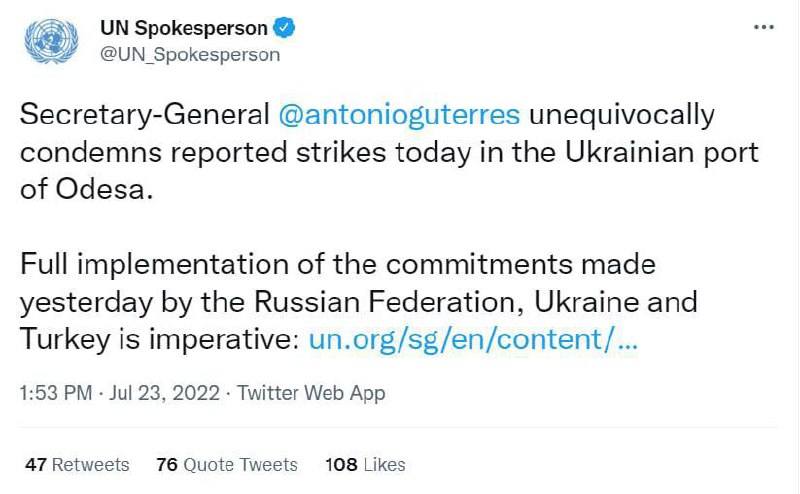Open the @antonioguterres mention
This screenshot has width=800, height=494.
point(397,115)
